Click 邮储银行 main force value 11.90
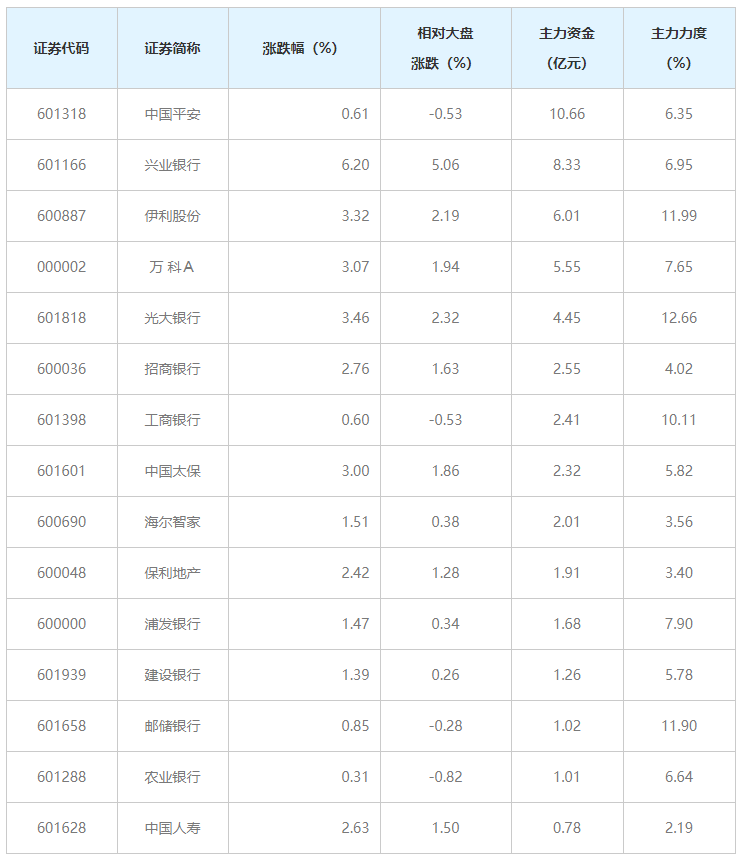This screenshot has width=742, height=863. [x=679, y=726]
